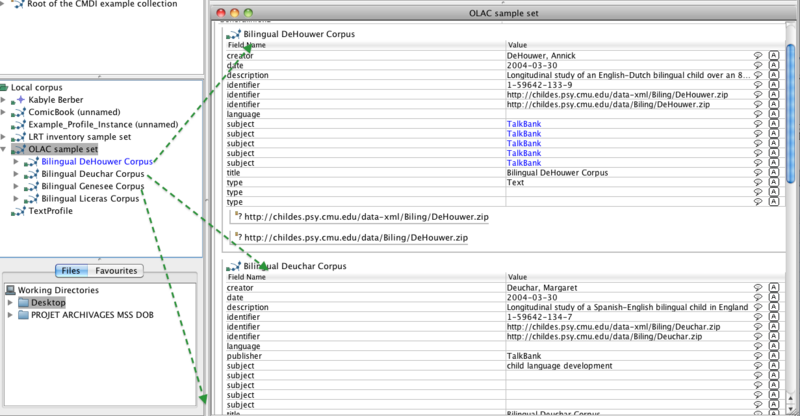Screen dimensions: 800x416
Task: Click the TextProfile node icon
Action: pyautogui.click(x=18, y=211)
